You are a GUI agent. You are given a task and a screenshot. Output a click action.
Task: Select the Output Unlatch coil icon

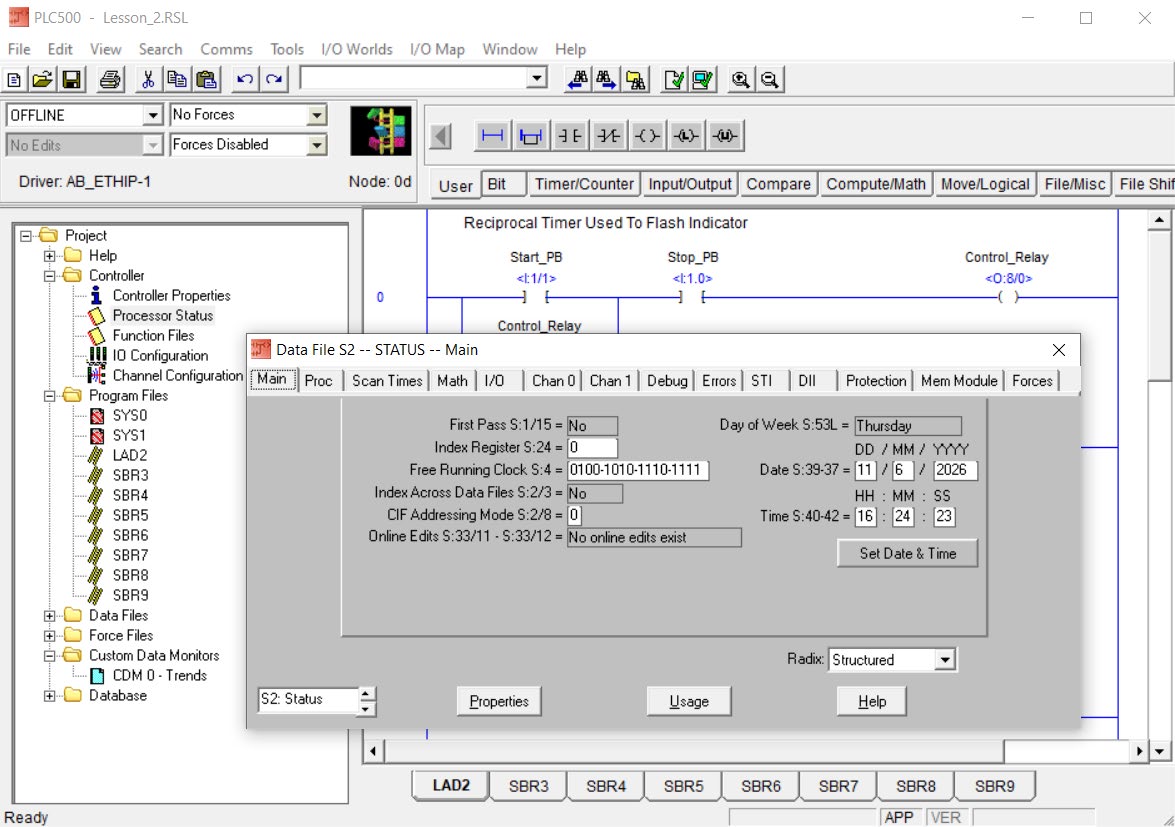click(725, 136)
